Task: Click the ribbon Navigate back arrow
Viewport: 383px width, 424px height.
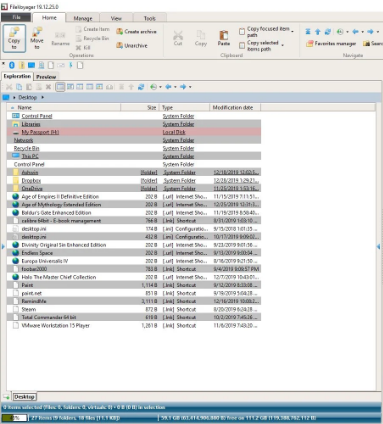Action: coord(356,32)
